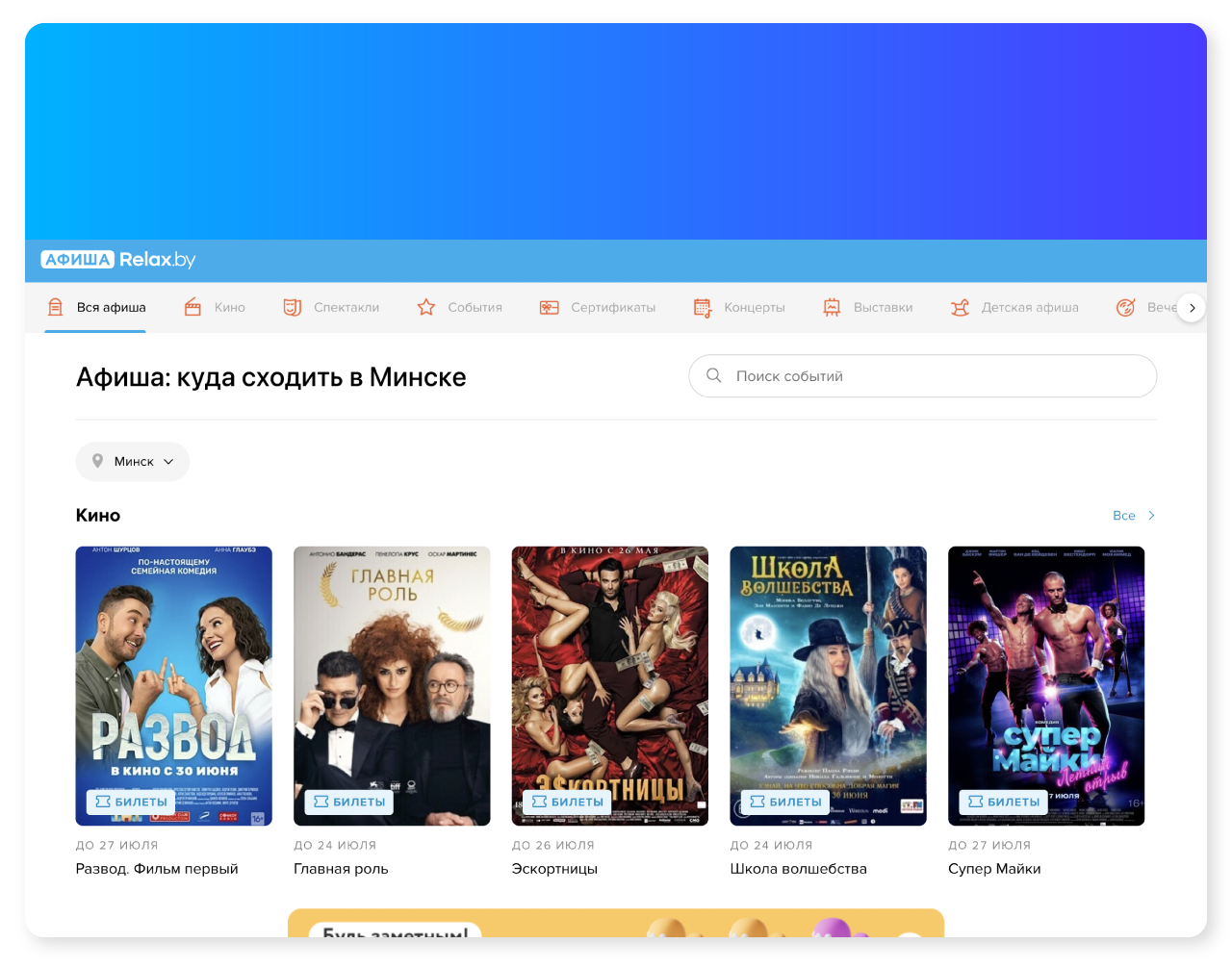Buy tickets for Главная роль
1232x969 pixels.
(x=349, y=802)
